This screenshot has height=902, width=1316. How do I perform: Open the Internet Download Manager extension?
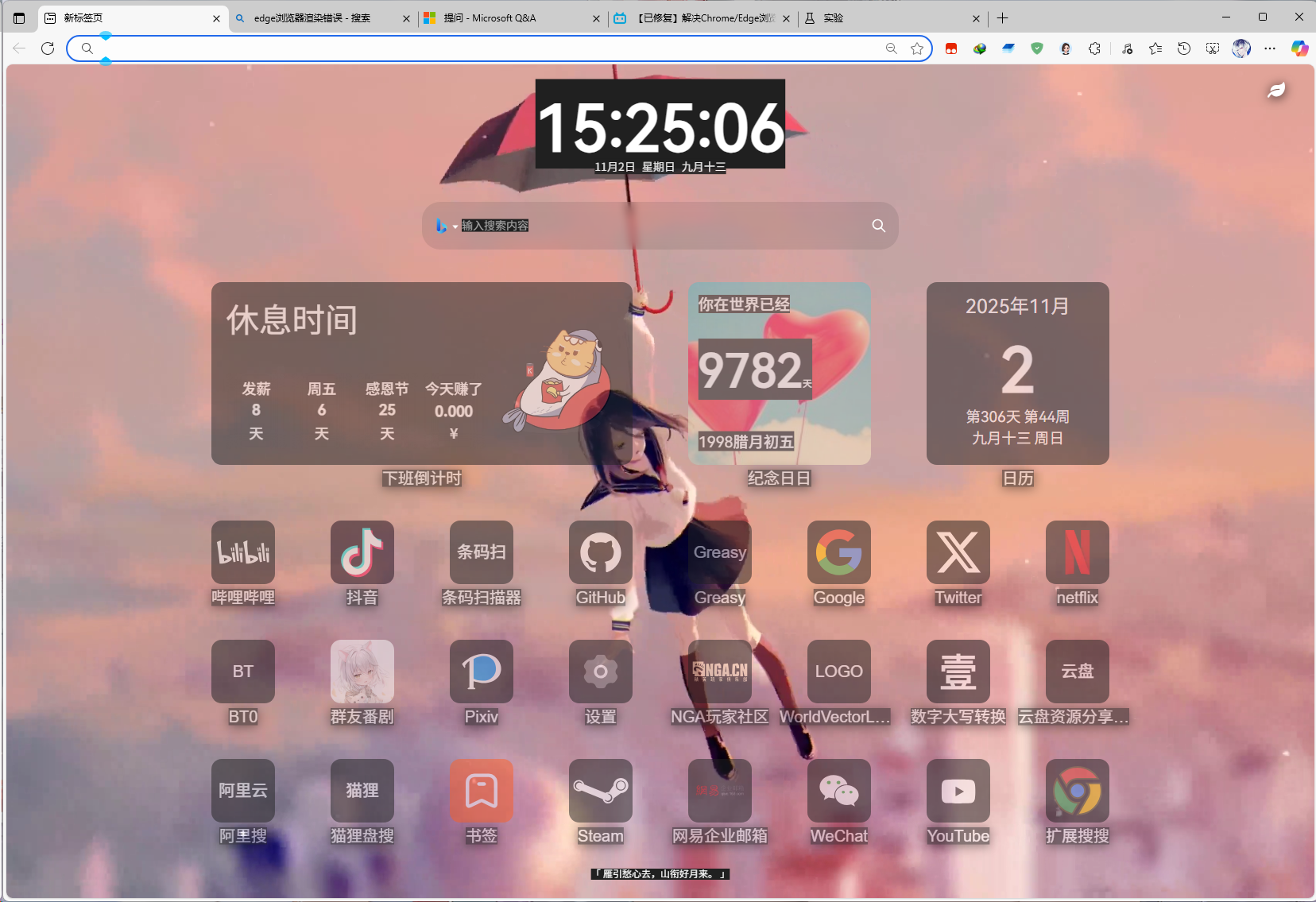pyautogui.click(x=980, y=48)
